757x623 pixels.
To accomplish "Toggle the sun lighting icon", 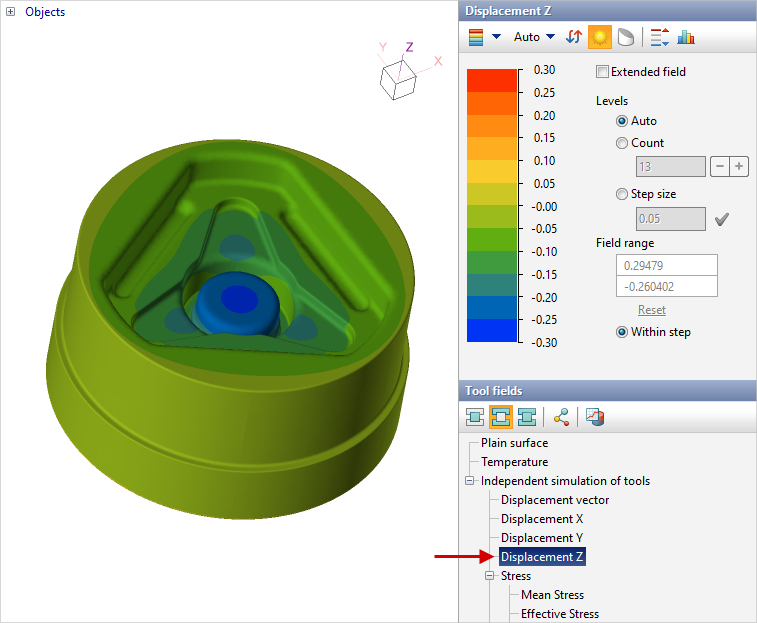I will click(x=600, y=38).
